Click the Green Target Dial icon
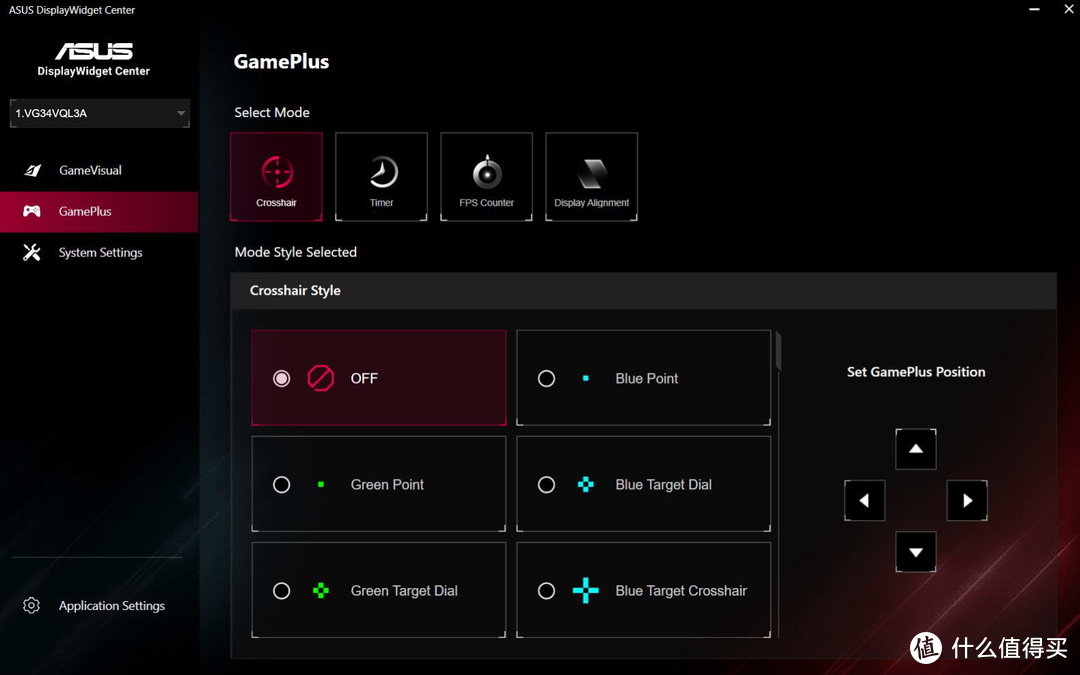Screen dimensions: 1080x675 click(x=321, y=590)
